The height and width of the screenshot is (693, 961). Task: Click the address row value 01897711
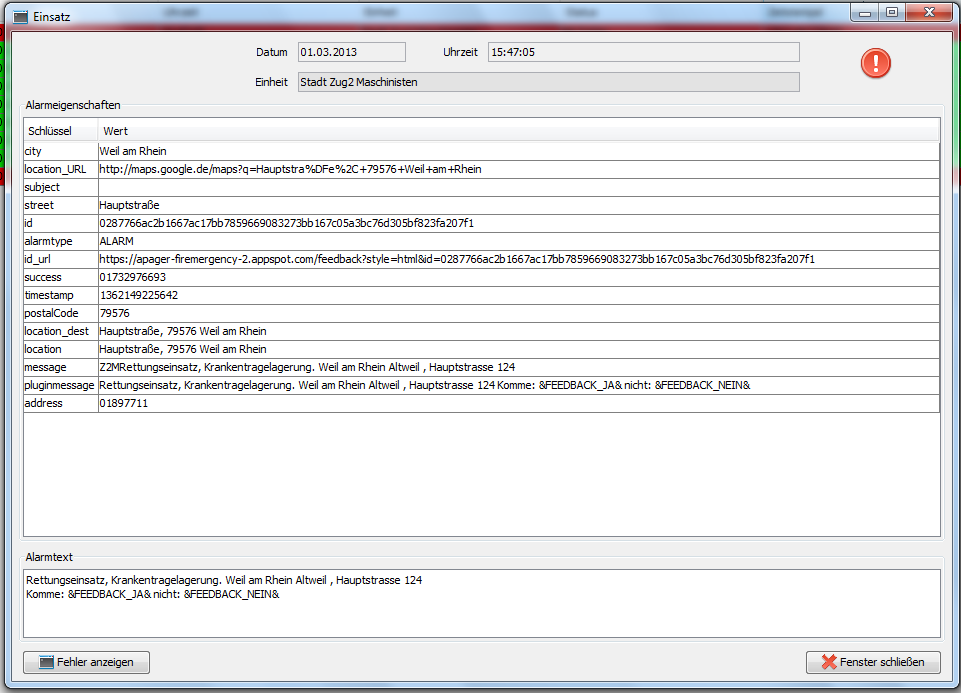click(x=124, y=403)
